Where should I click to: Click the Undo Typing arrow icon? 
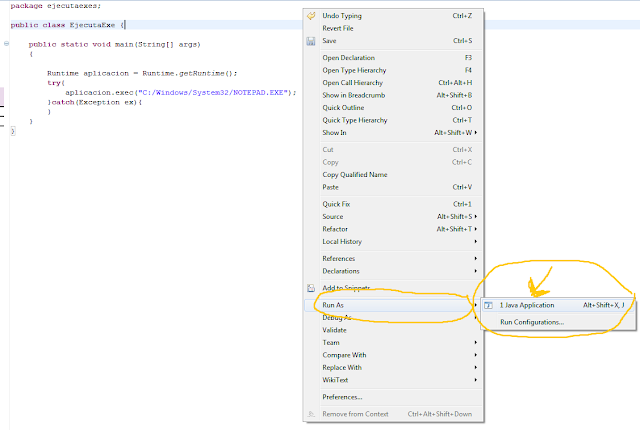point(311,16)
